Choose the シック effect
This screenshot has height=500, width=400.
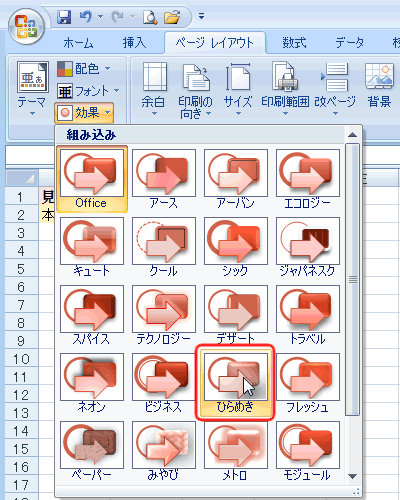pyautogui.click(x=236, y=247)
